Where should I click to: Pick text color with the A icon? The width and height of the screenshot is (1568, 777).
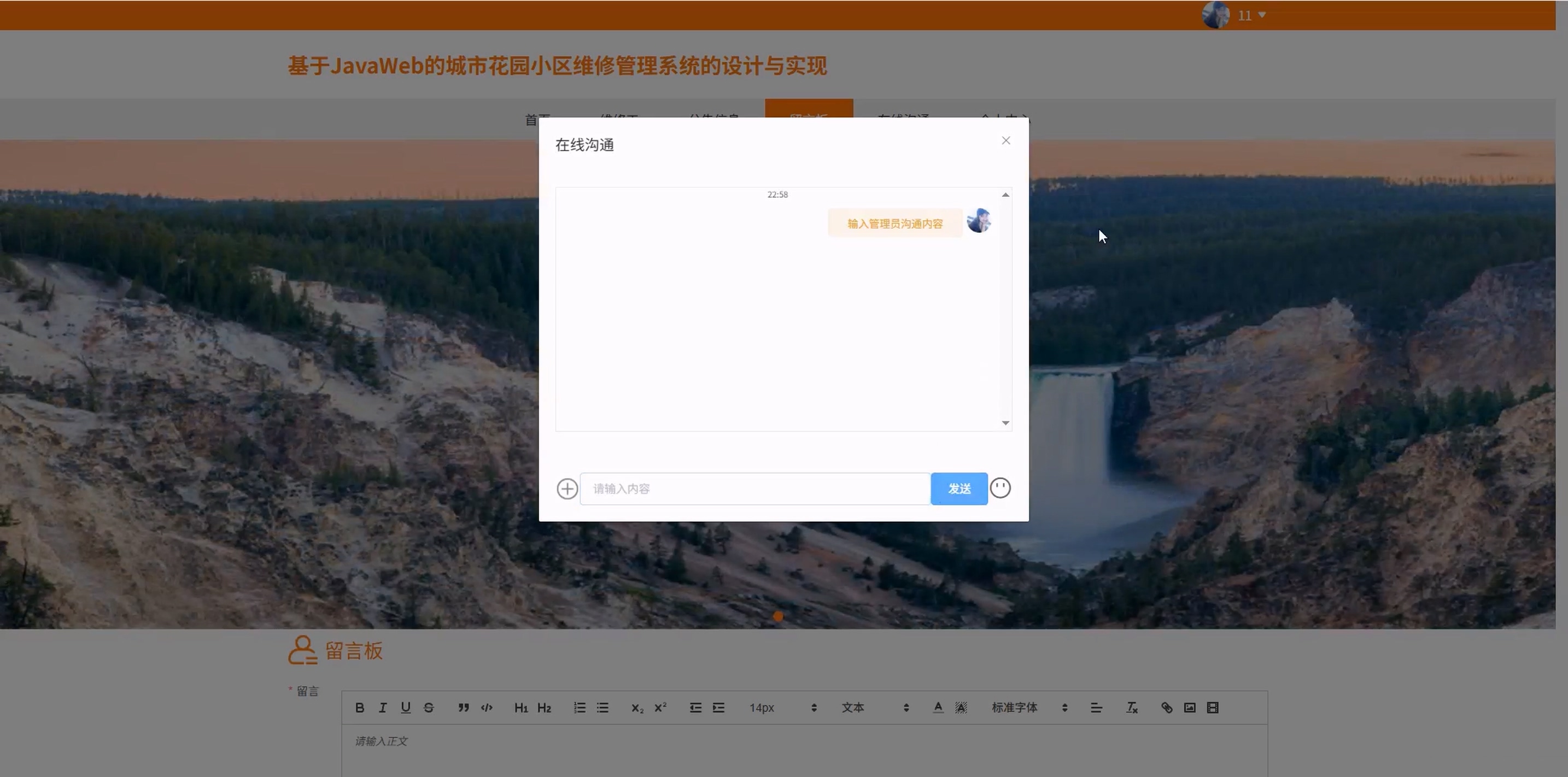pyautogui.click(x=938, y=708)
